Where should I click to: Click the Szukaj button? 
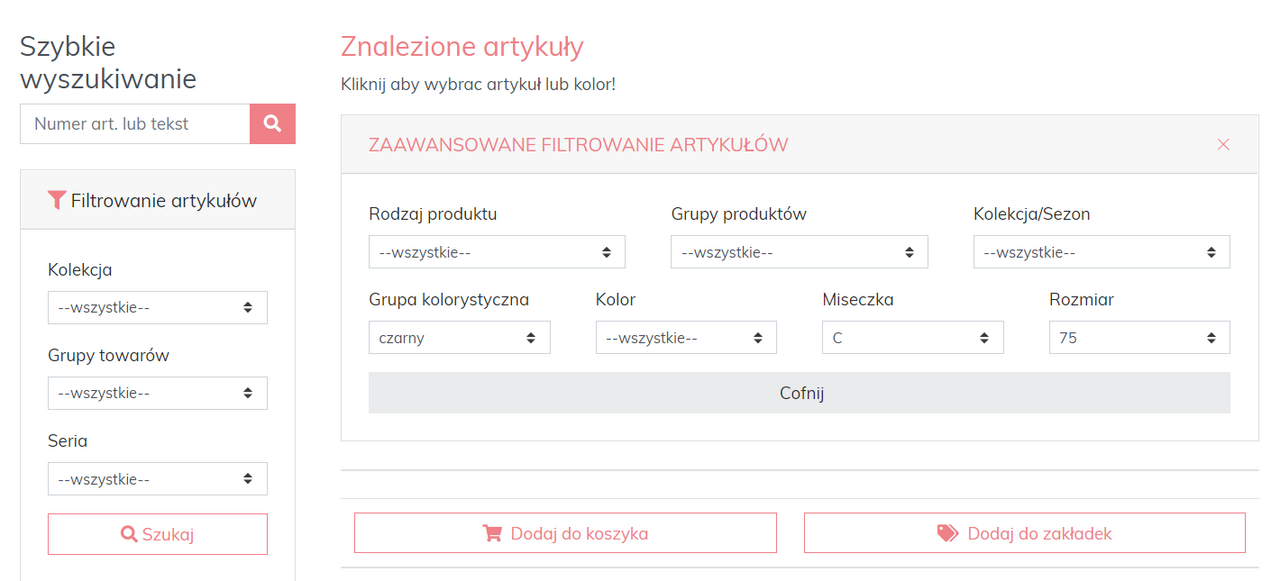[157, 534]
